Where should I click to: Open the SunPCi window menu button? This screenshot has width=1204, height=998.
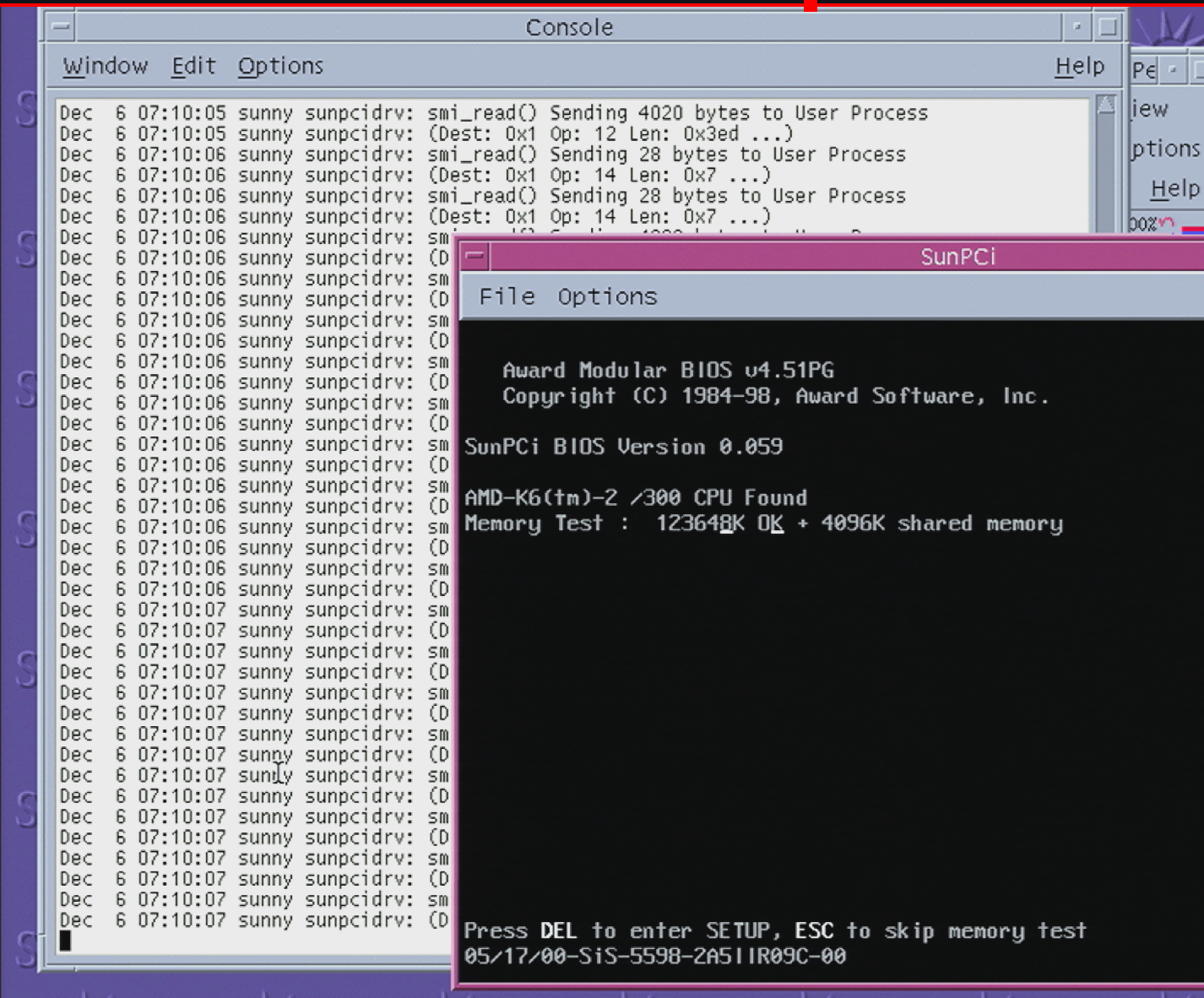click(x=475, y=256)
